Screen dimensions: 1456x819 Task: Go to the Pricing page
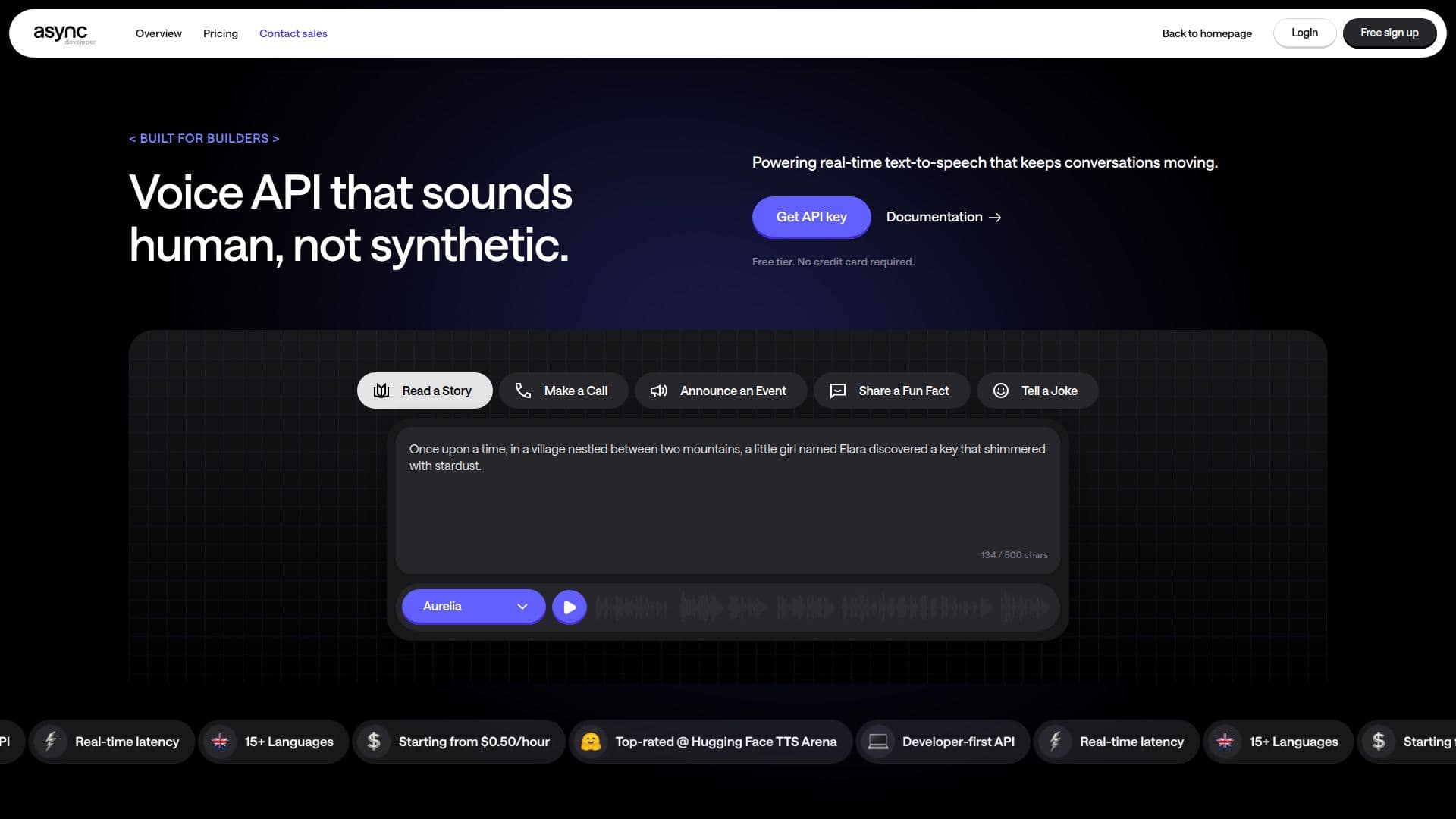click(x=221, y=33)
